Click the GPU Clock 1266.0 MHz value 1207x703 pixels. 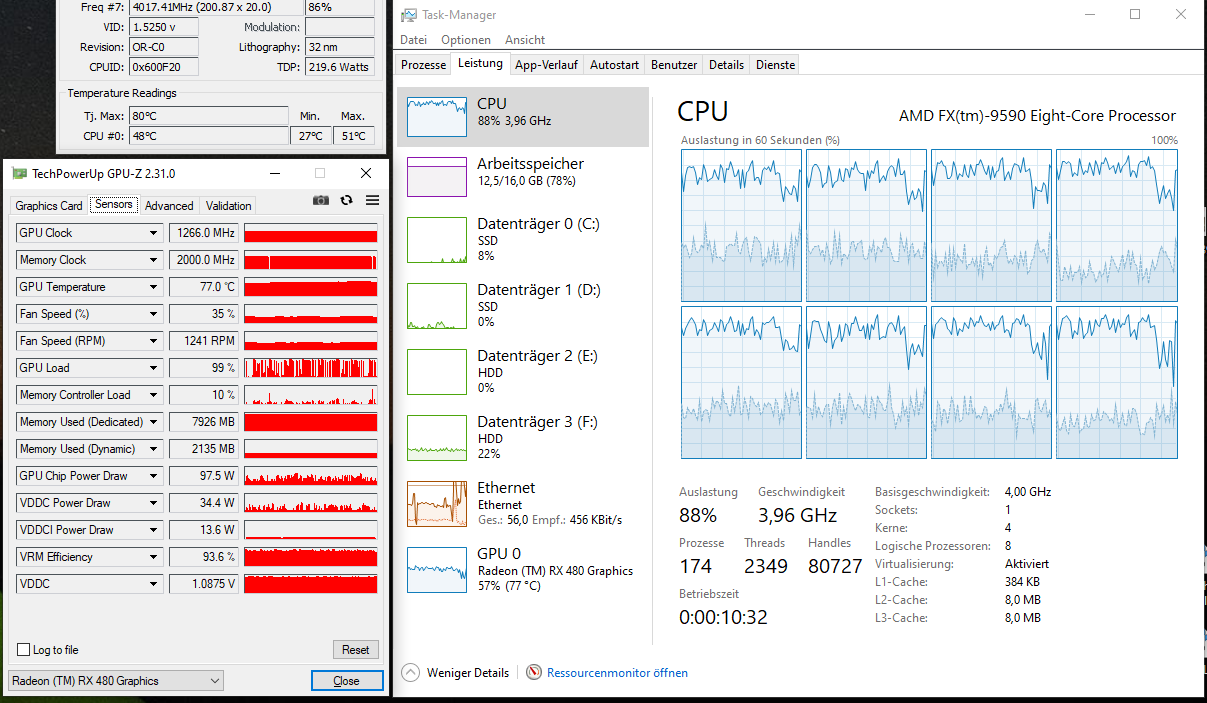[203, 233]
